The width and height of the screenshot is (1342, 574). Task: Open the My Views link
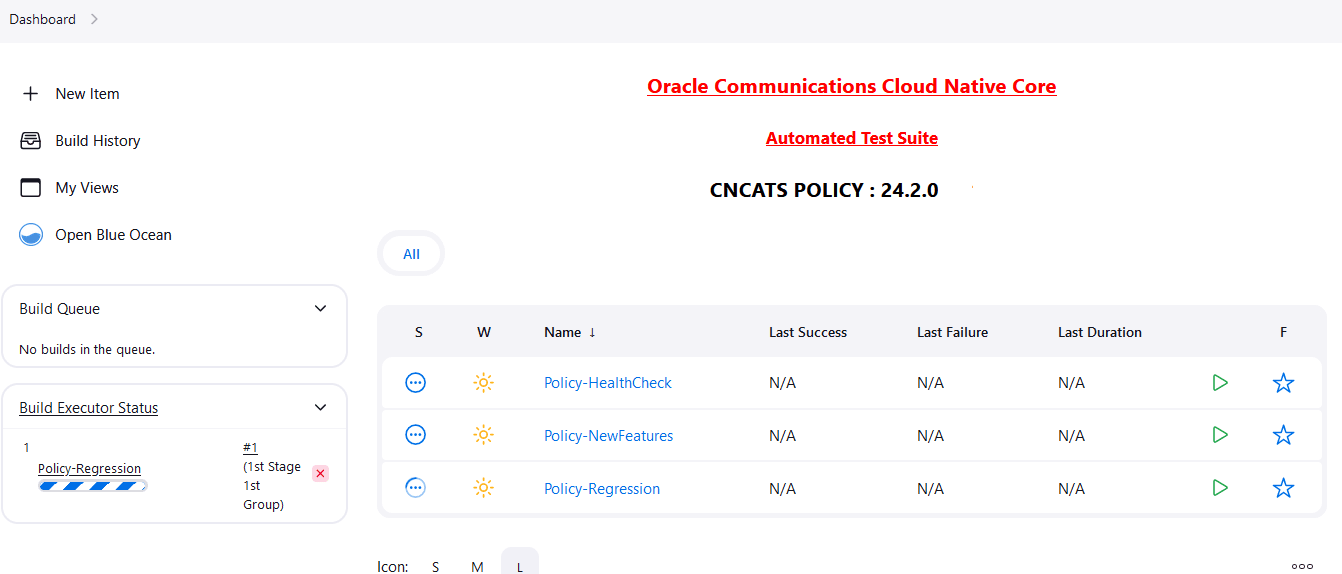[x=87, y=188]
